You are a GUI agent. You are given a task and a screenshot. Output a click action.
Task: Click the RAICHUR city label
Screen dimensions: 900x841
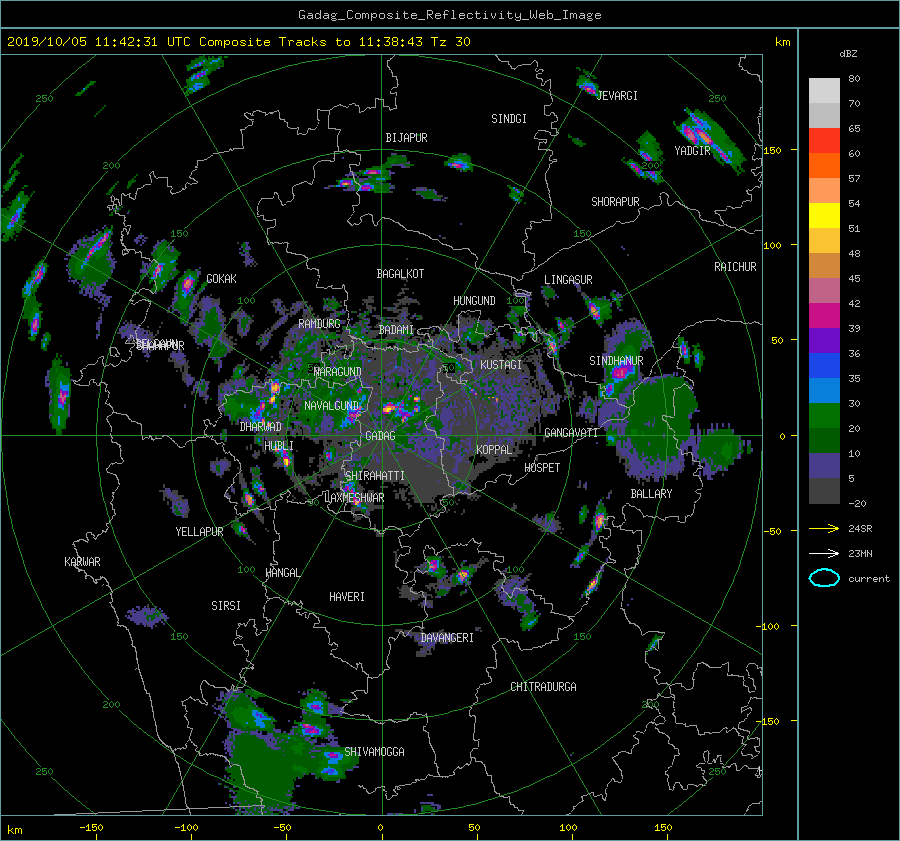(735, 267)
